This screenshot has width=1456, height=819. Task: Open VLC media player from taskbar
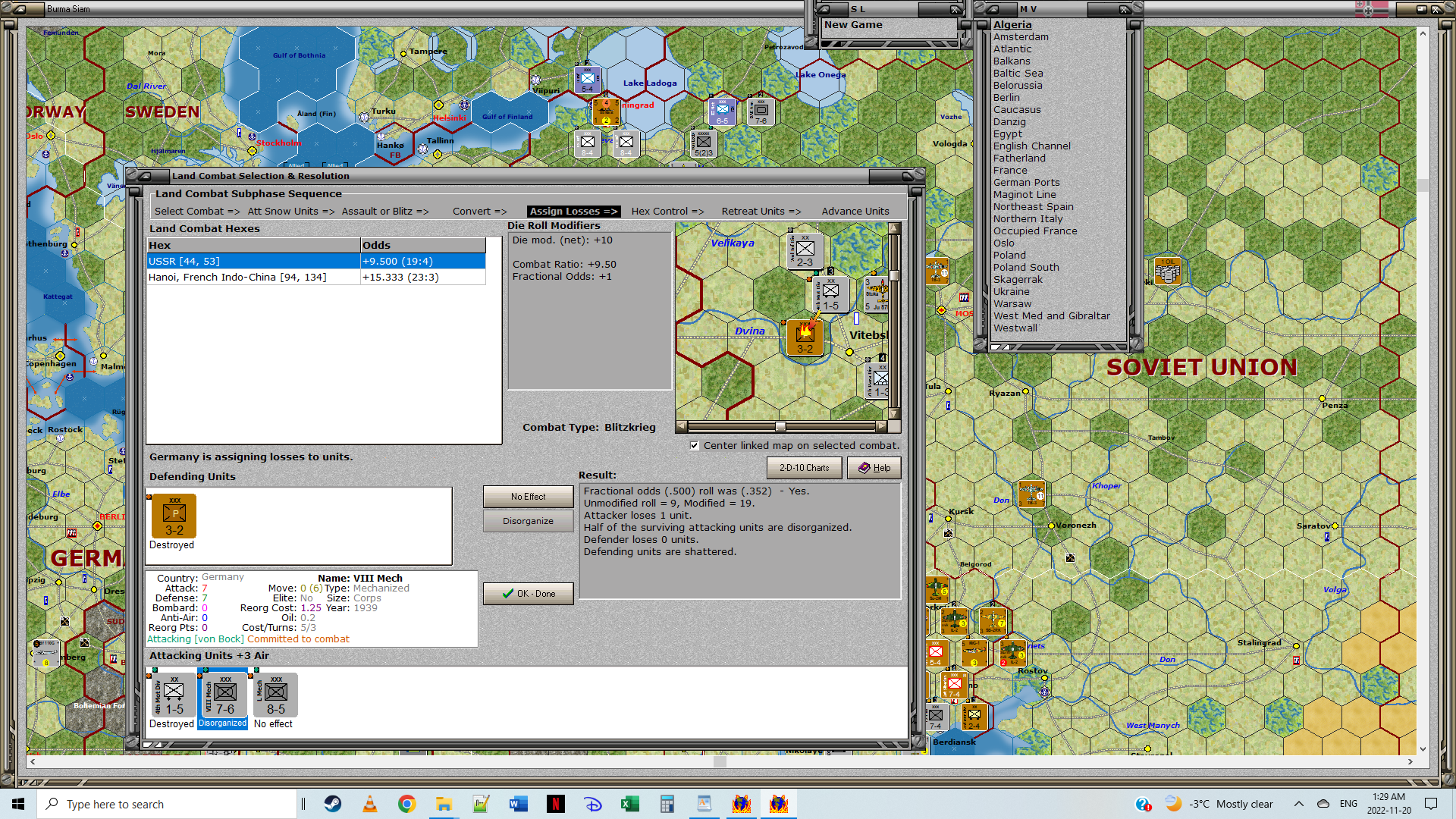(370, 804)
